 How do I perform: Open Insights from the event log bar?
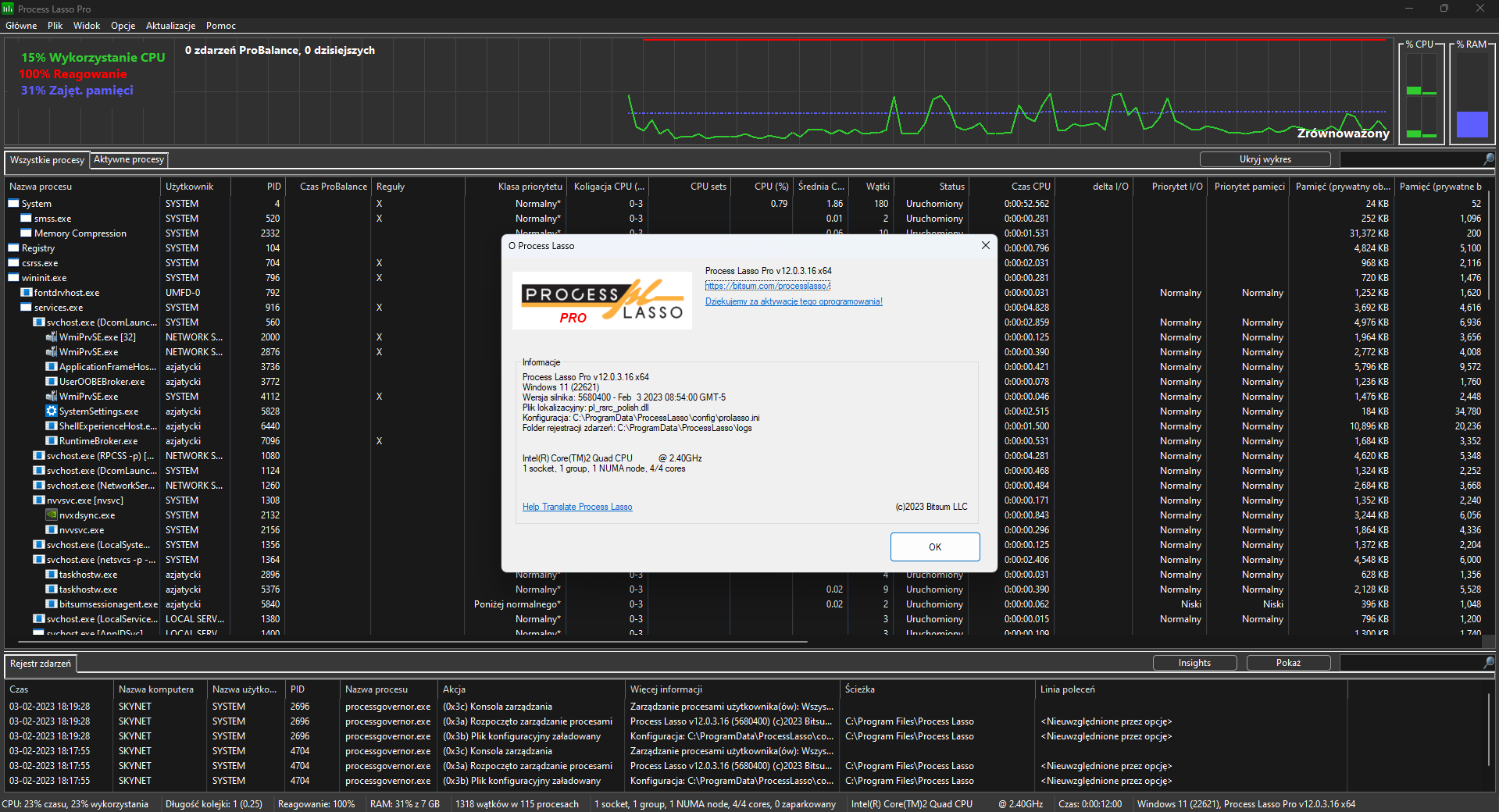[1194, 663]
